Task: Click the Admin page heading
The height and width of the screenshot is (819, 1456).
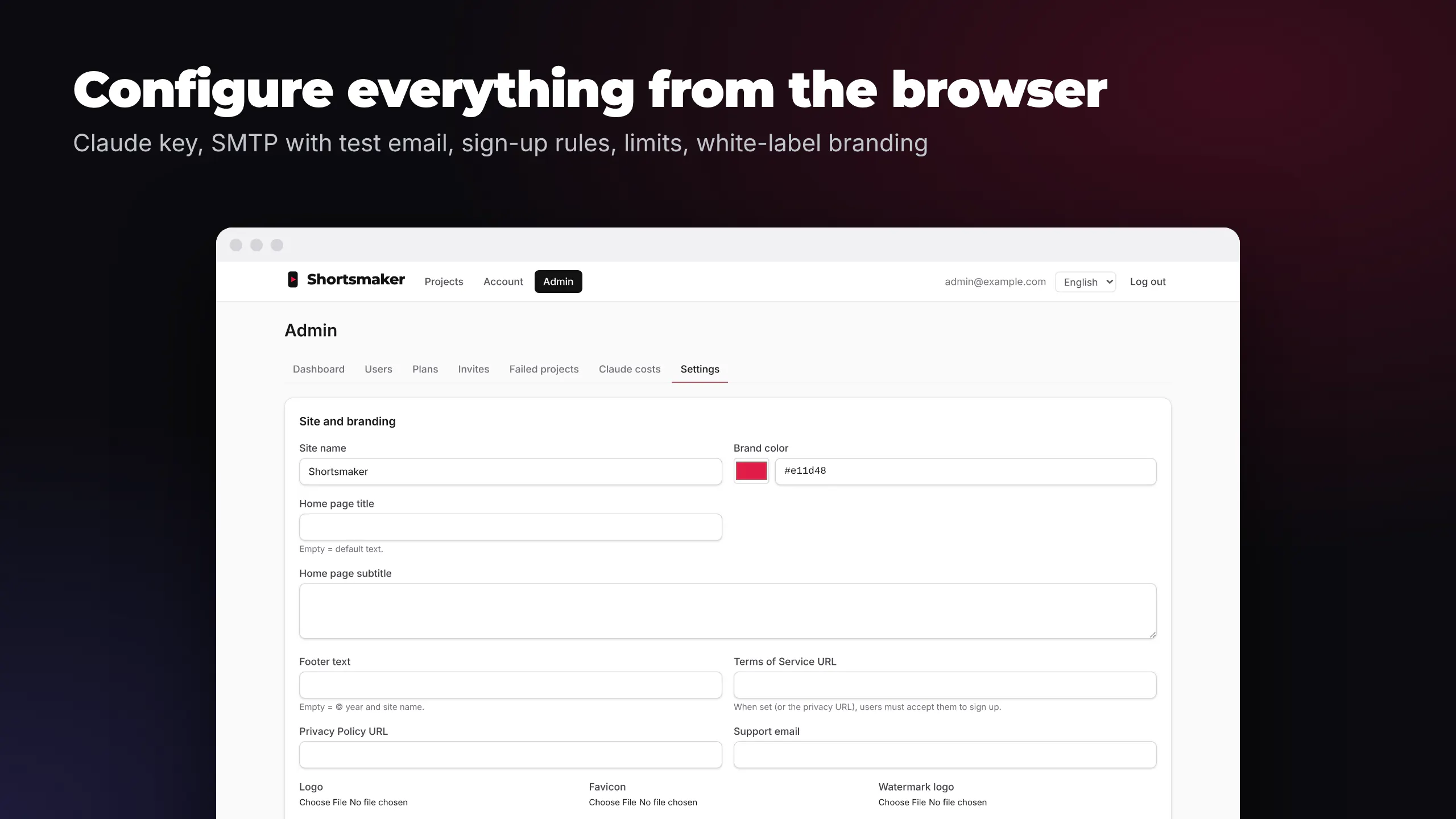Action: pyautogui.click(x=311, y=330)
